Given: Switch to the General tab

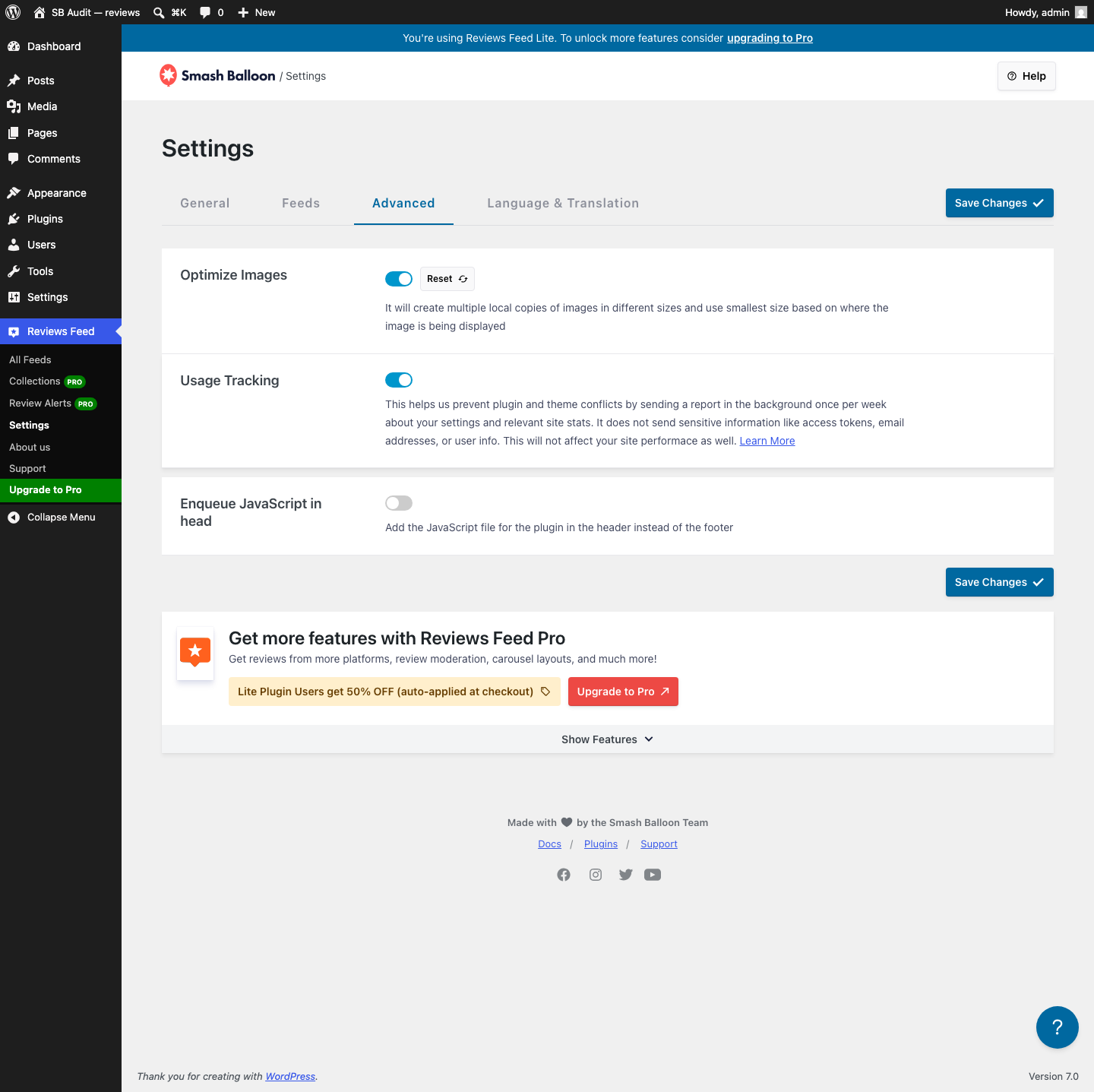Looking at the screenshot, I should tap(205, 203).
